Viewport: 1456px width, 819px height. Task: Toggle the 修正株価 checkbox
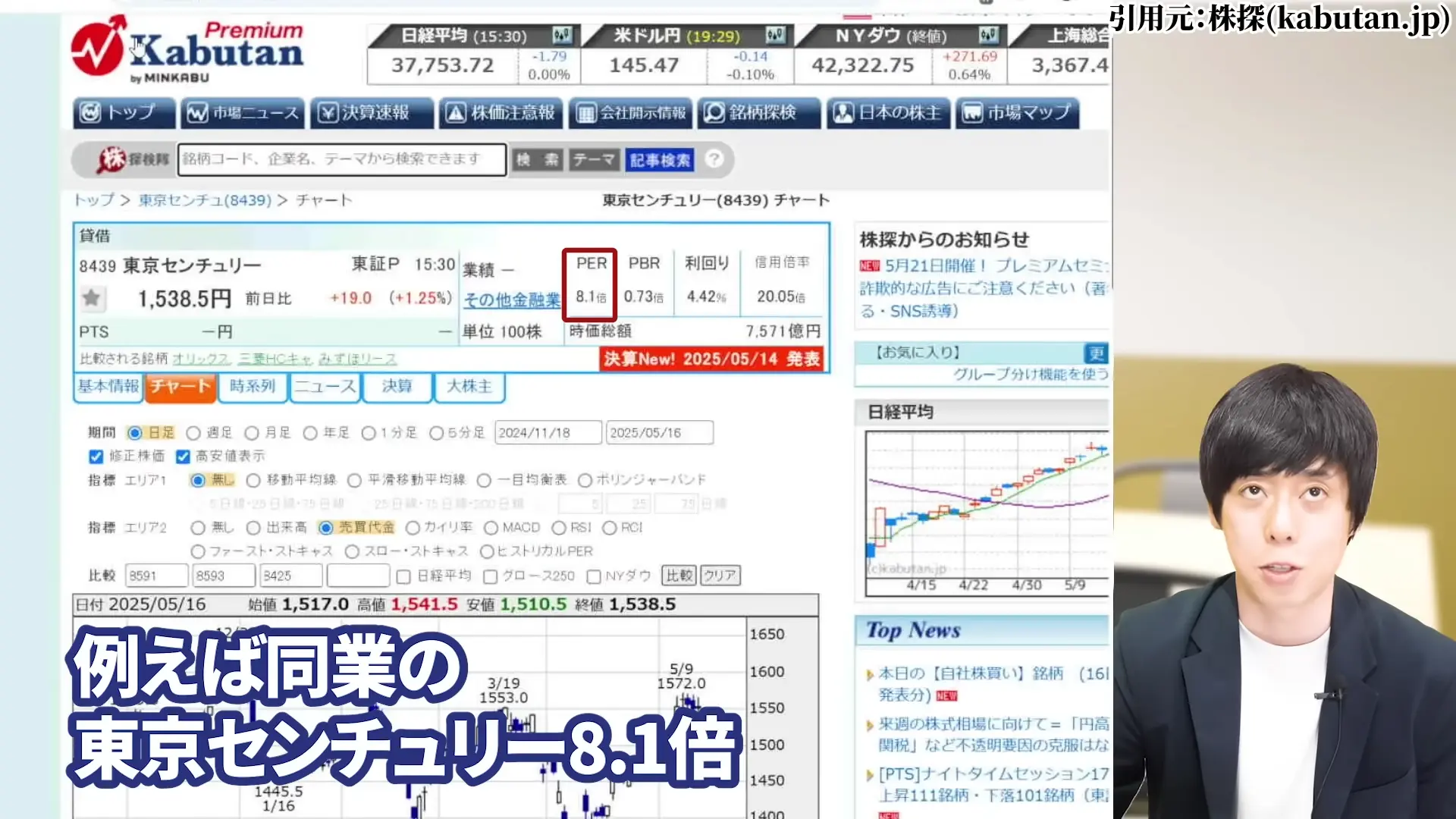point(96,457)
